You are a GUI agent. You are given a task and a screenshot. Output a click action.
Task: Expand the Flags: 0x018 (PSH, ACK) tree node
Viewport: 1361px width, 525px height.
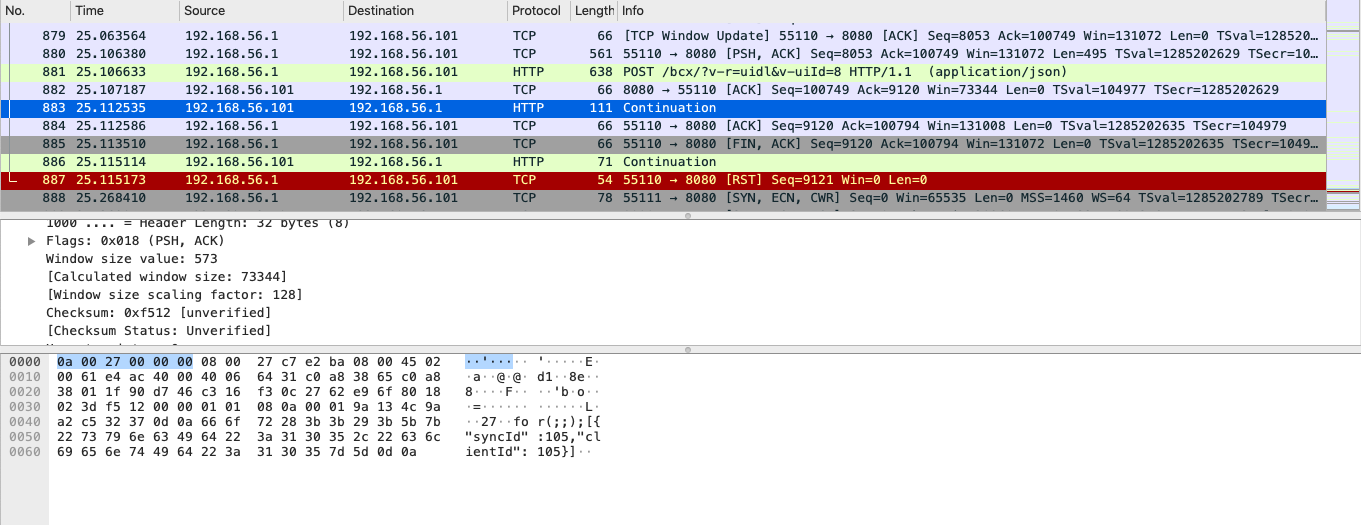(x=32, y=241)
